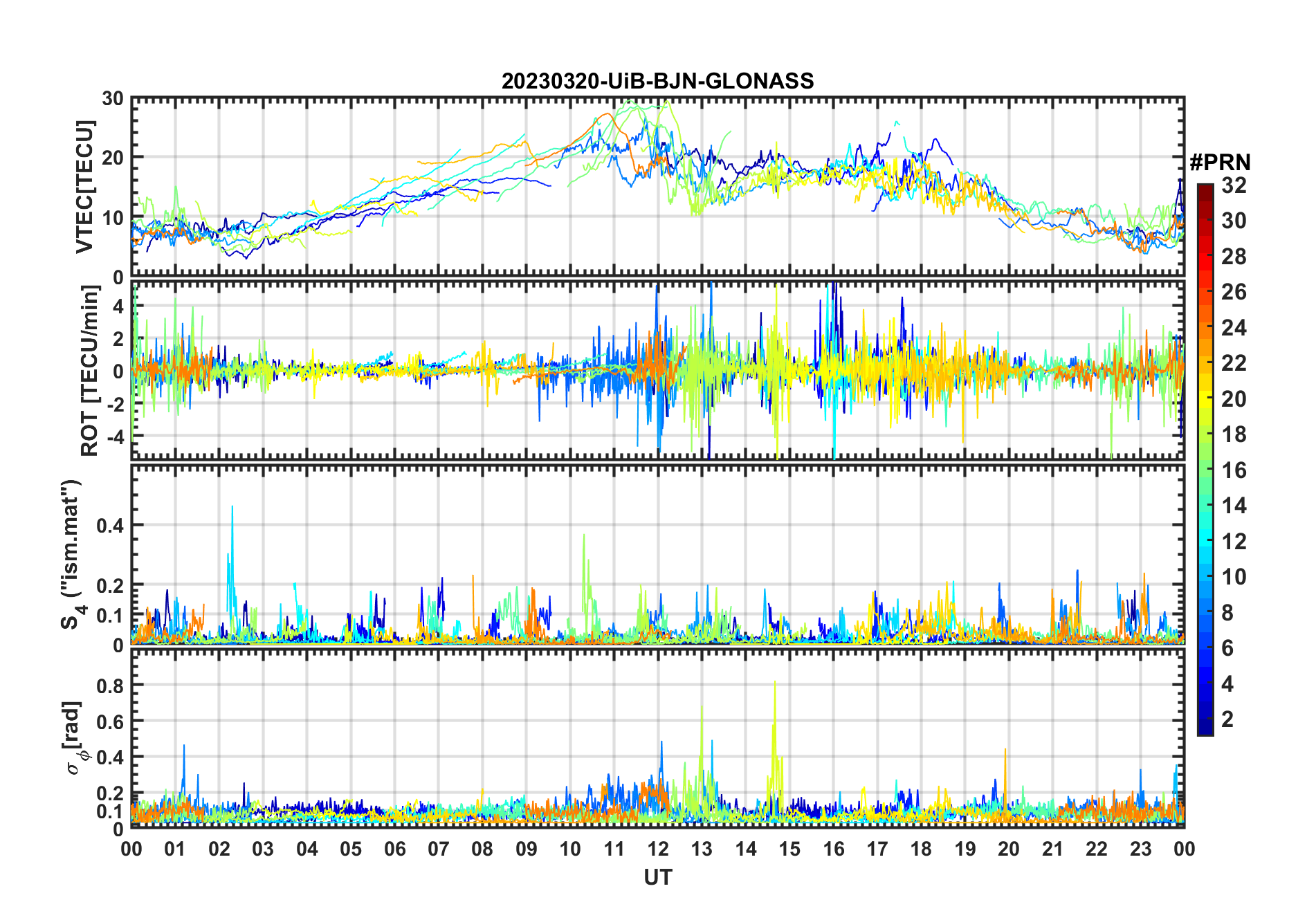Image resolution: width=1316 pixels, height=920 pixels.
Task: Select colorbar tick label 26
Action: [x=1234, y=292]
